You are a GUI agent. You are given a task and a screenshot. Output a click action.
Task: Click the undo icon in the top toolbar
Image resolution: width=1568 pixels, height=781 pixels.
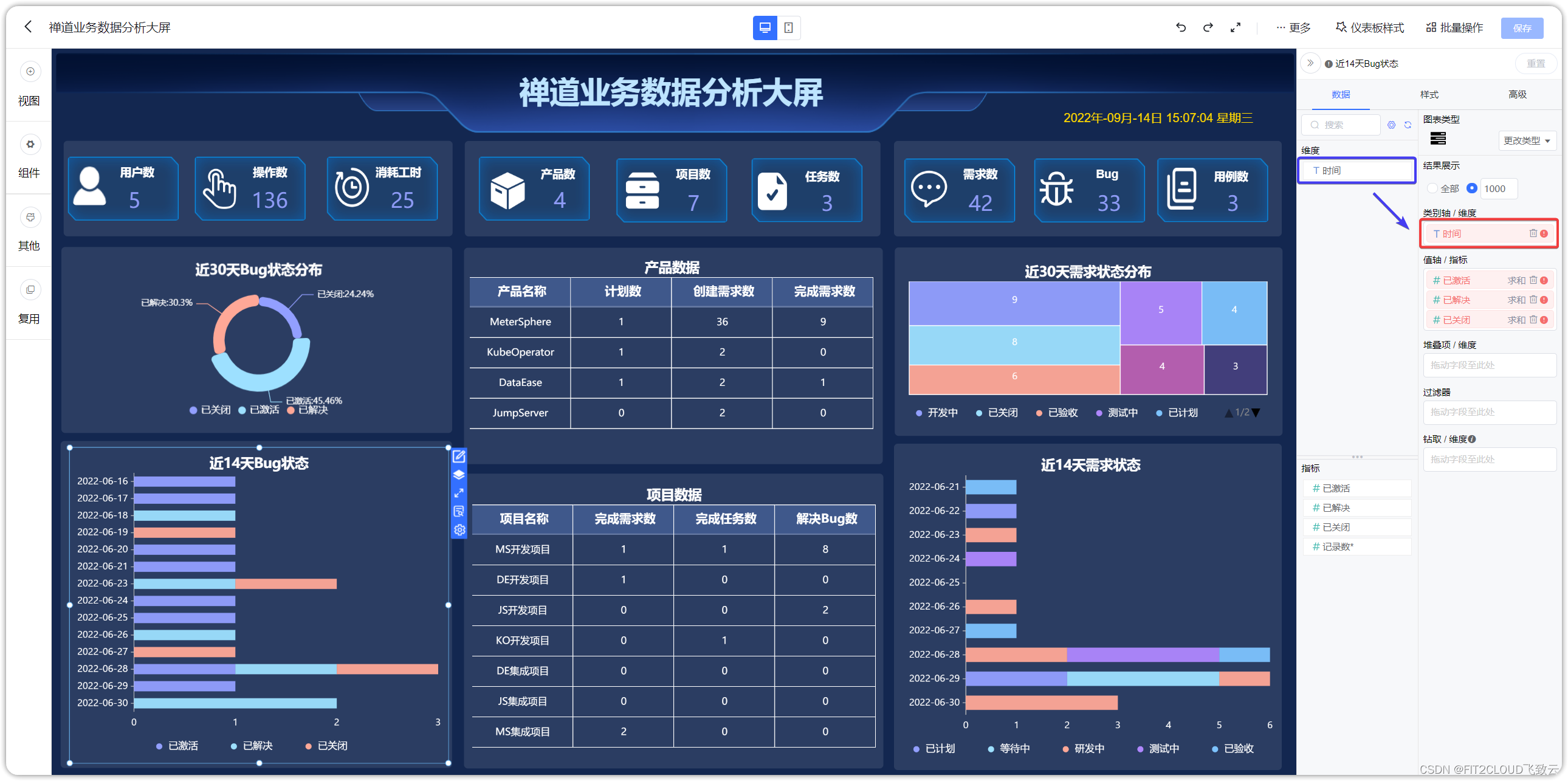1180,27
